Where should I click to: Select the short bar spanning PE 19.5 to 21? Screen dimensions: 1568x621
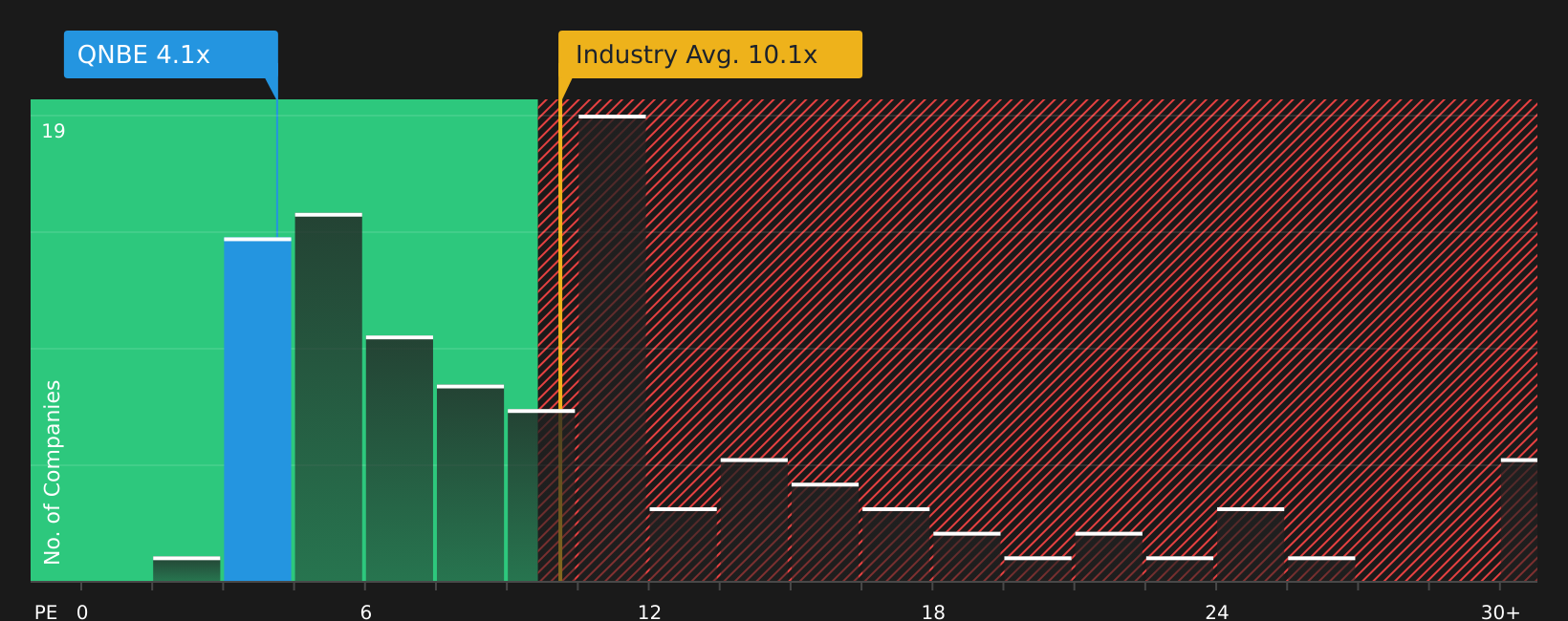1038,568
